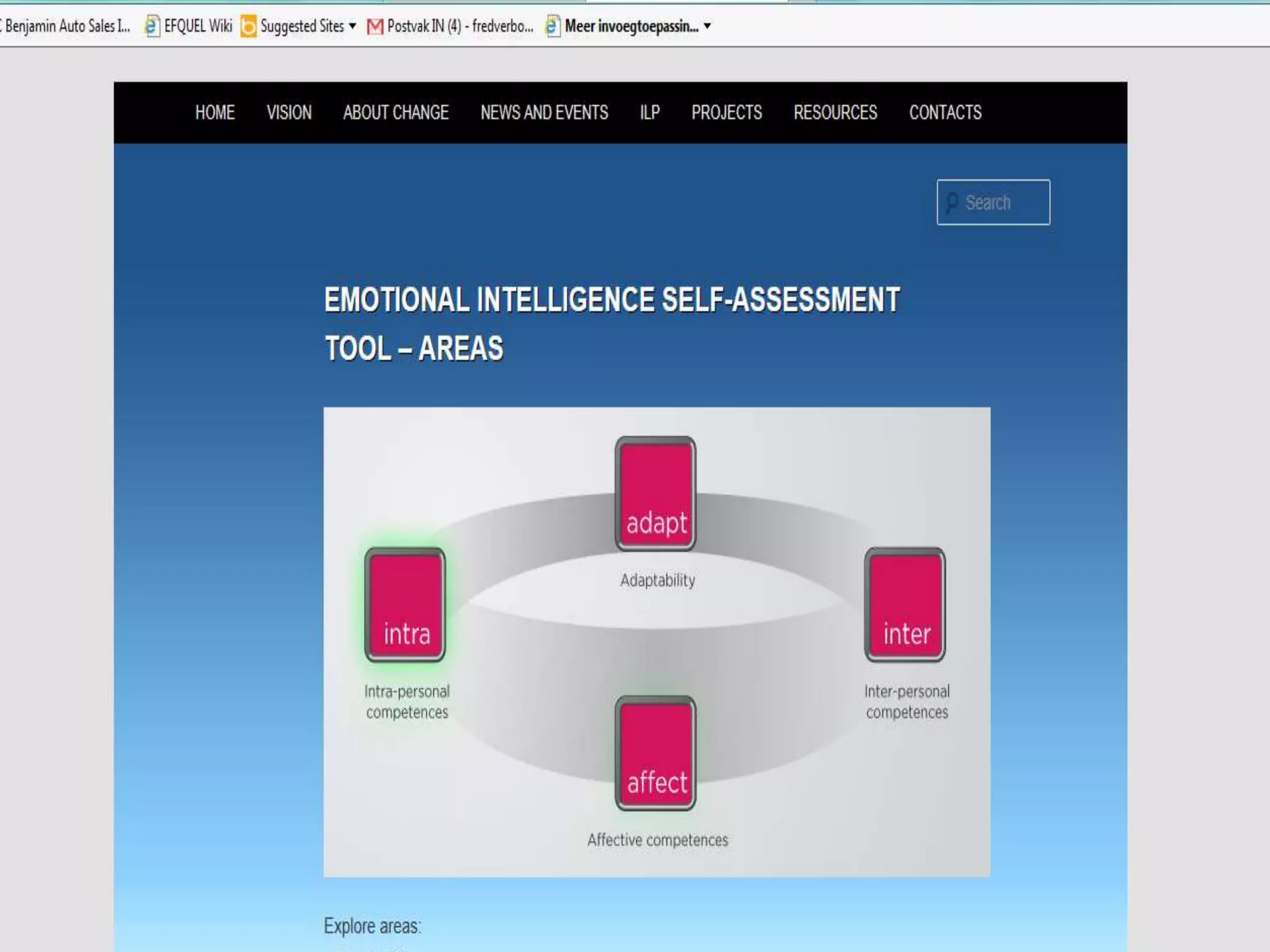The width and height of the screenshot is (1270, 952).
Task: Open the ABOUT CHANGE menu item
Action: click(x=396, y=113)
